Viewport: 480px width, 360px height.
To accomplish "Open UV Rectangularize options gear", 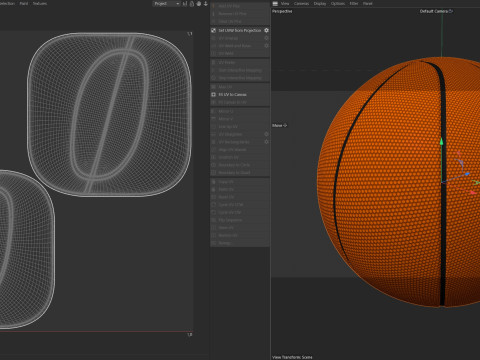I will click(x=266, y=142).
